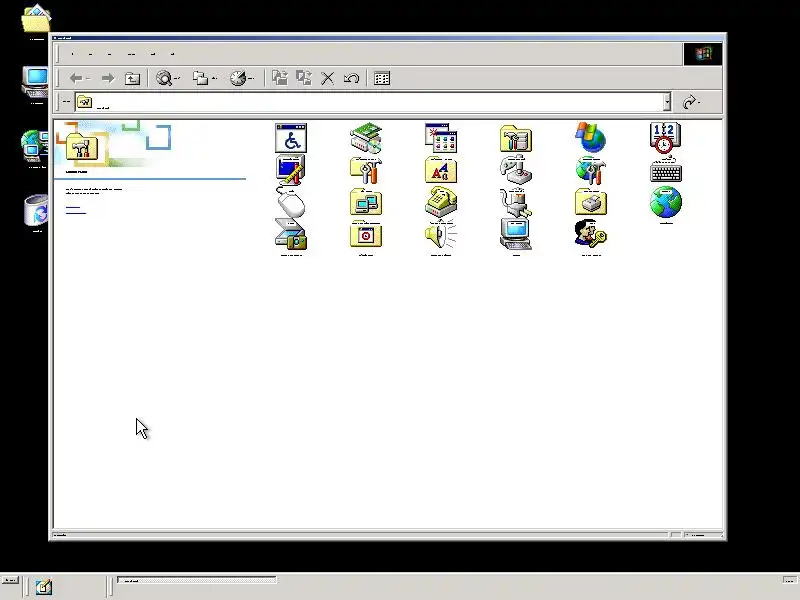The width and height of the screenshot is (800, 600).
Task: Open Add/Remove Hardware circuit board icon
Action: (366, 138)
